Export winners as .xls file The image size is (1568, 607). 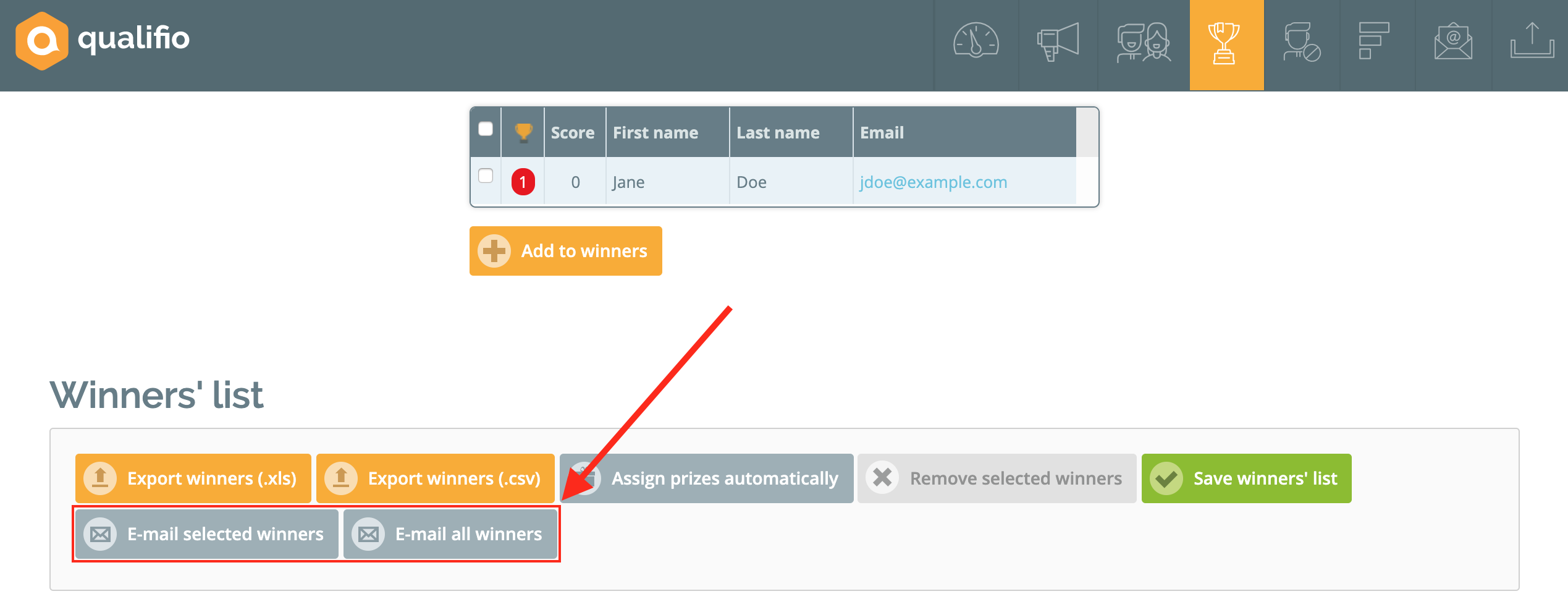pos(193,478)
